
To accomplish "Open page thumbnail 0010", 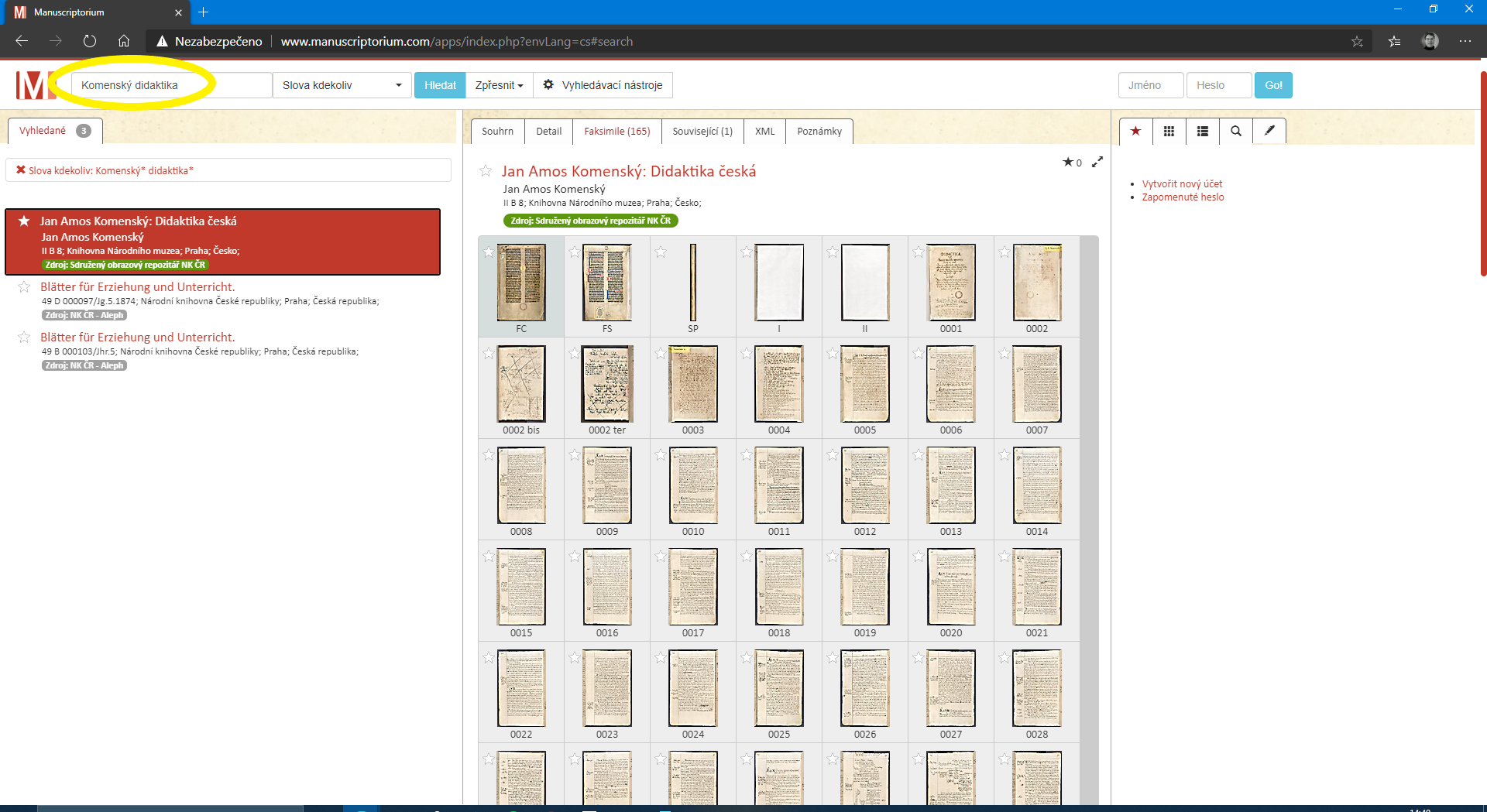I will tap(692, 485).
